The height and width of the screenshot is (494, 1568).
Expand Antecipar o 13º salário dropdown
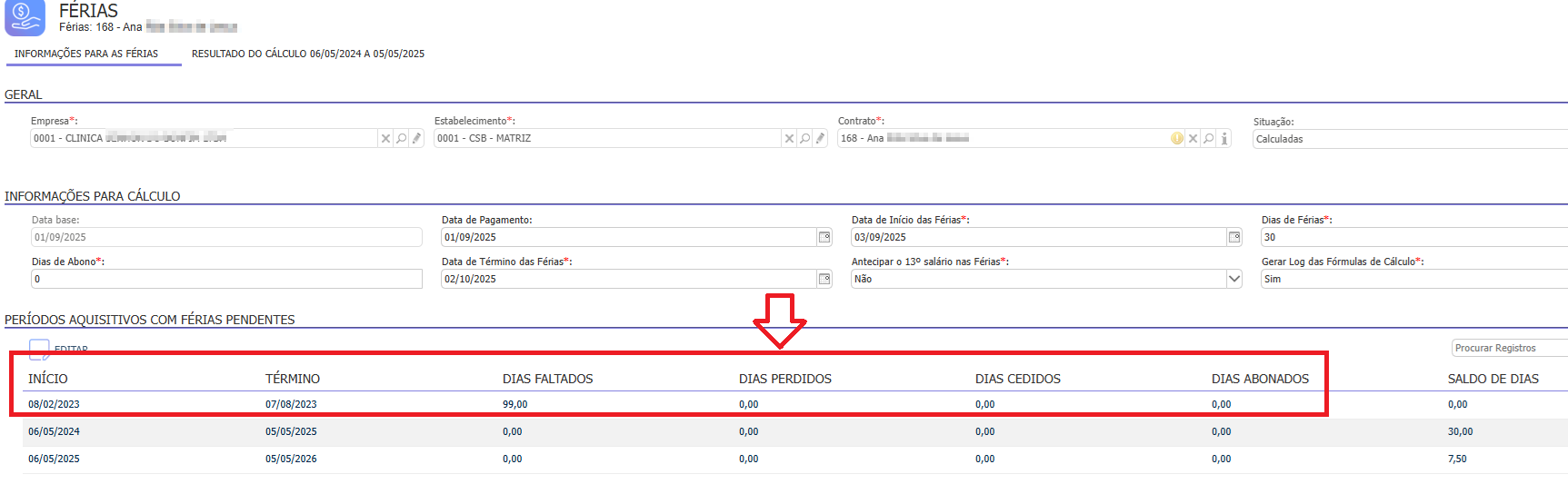(x=1233, y=279)
